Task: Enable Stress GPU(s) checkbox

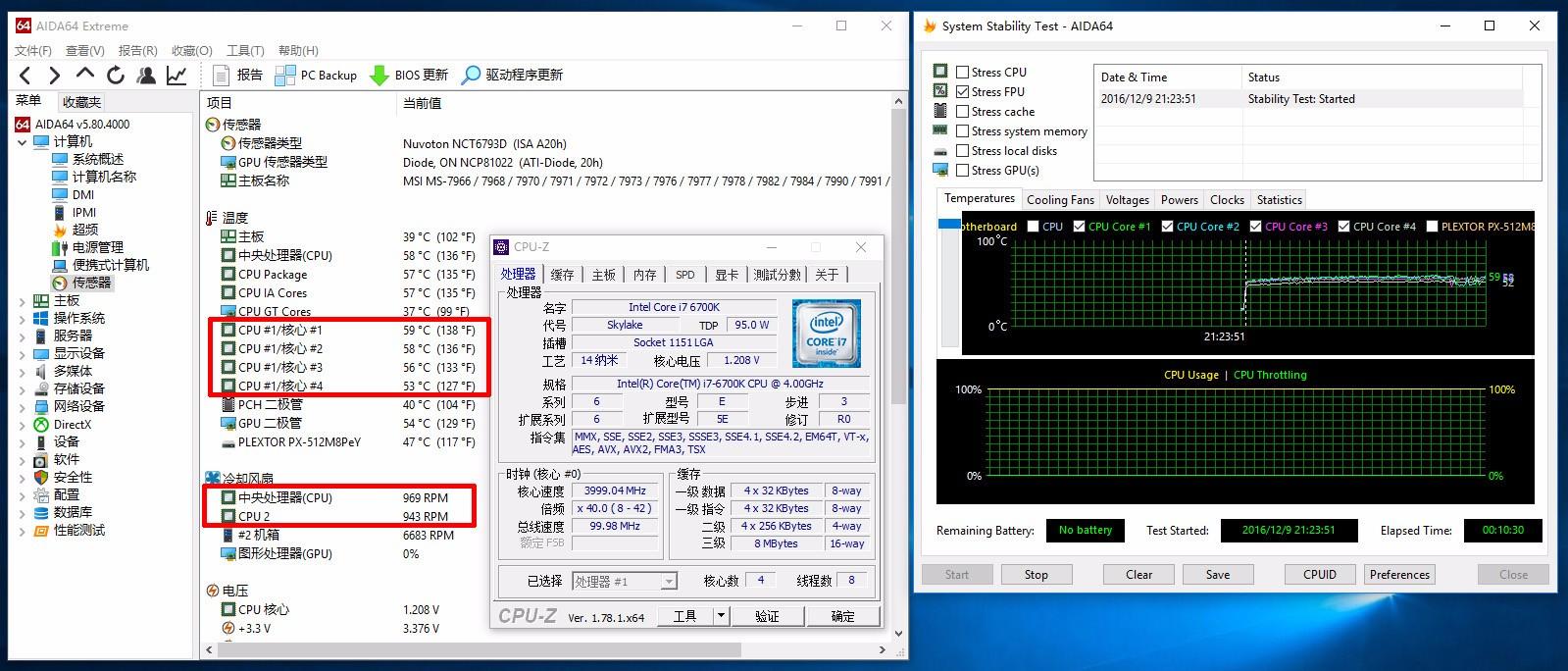Action: click(962, 170)
